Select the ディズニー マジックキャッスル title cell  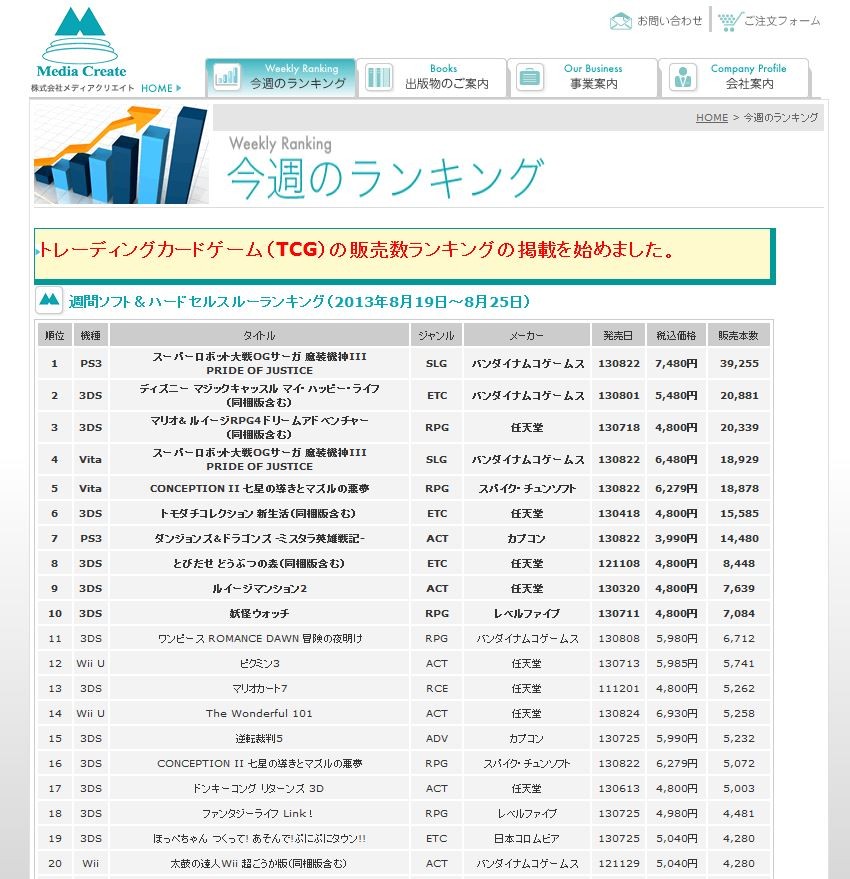pyautogui.click(x=259, y=395)
